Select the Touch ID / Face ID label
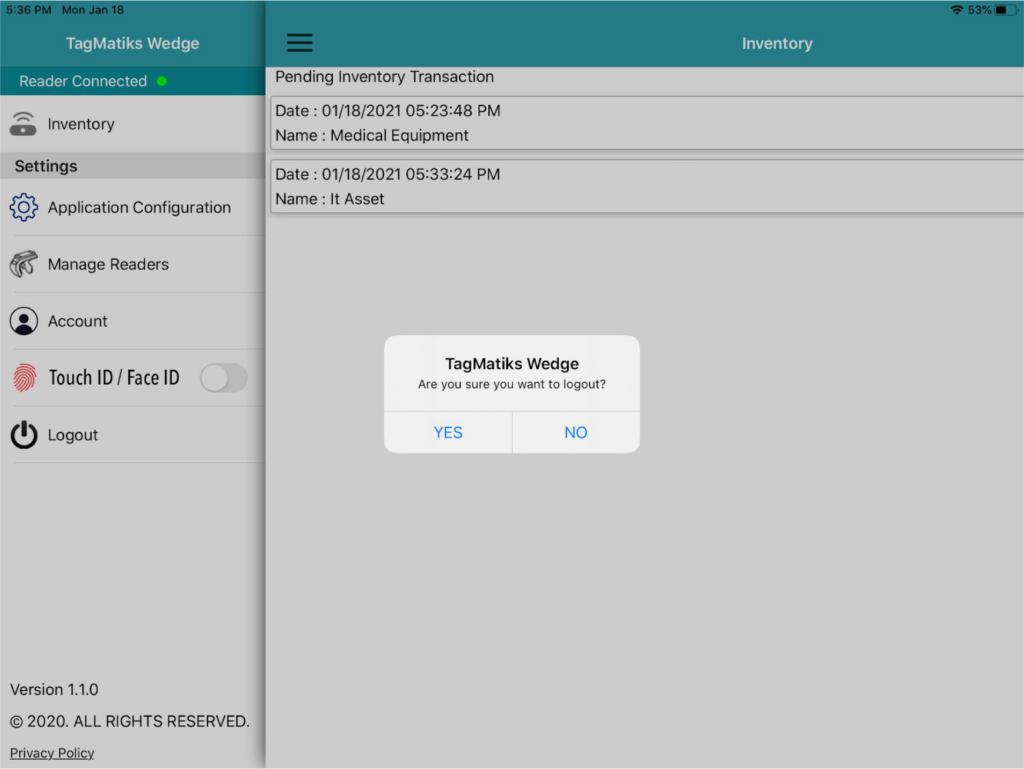 (114, 377)
